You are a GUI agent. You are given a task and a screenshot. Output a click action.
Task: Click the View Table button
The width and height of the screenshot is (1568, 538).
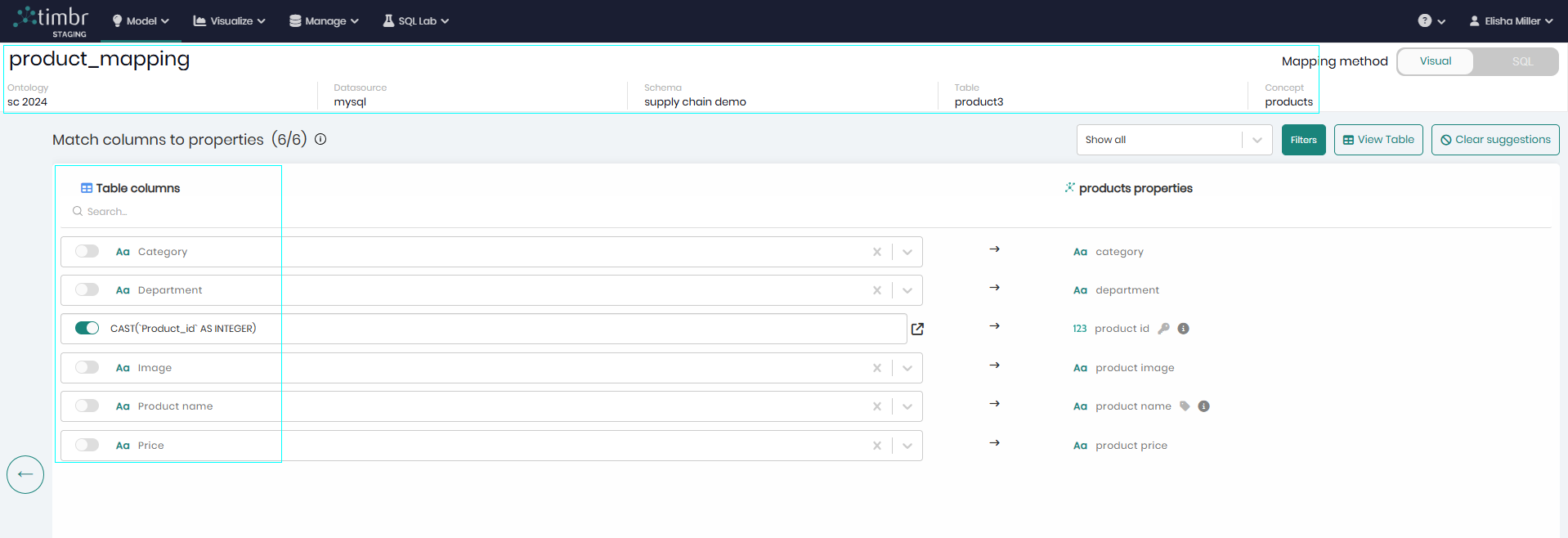[x=1378, y=140]
